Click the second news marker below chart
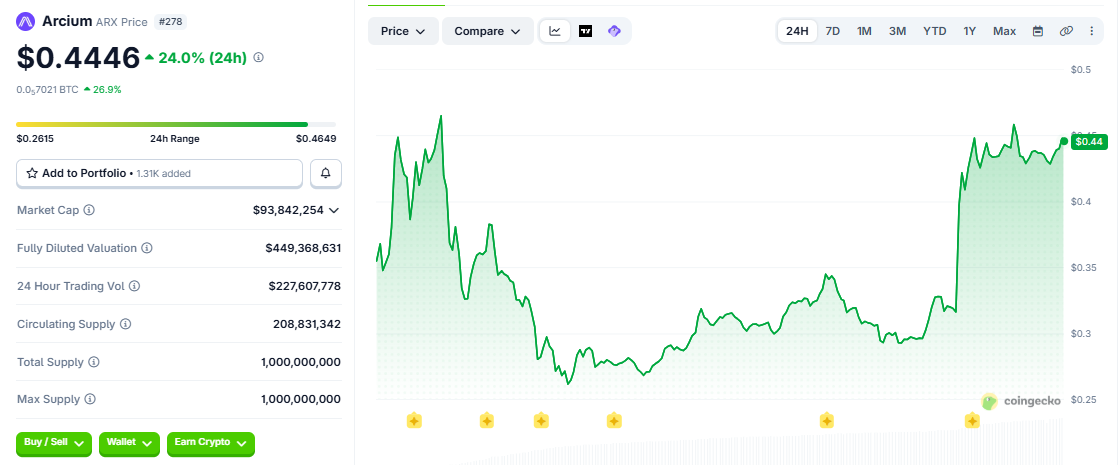This screenshot has width=1119, height=465. click(487, 421)
